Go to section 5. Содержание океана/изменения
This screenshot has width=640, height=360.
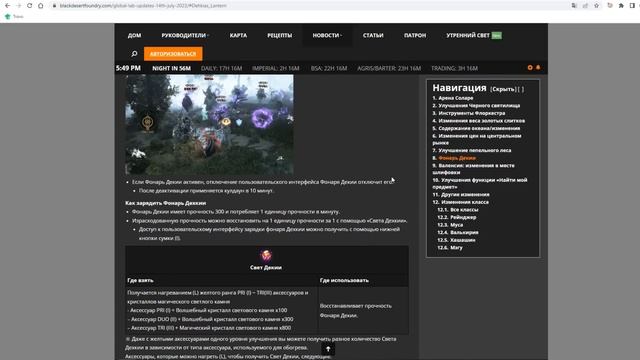pyautogui.click(x=476, y=128)
